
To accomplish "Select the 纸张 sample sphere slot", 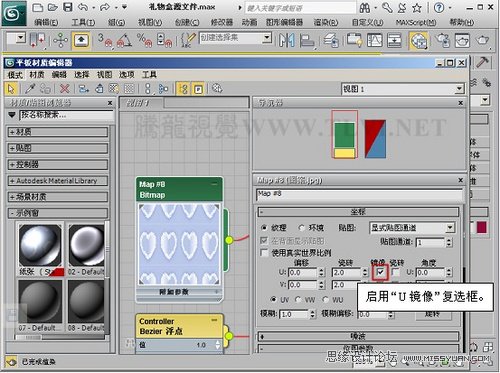I will click(x=40, y=245).
